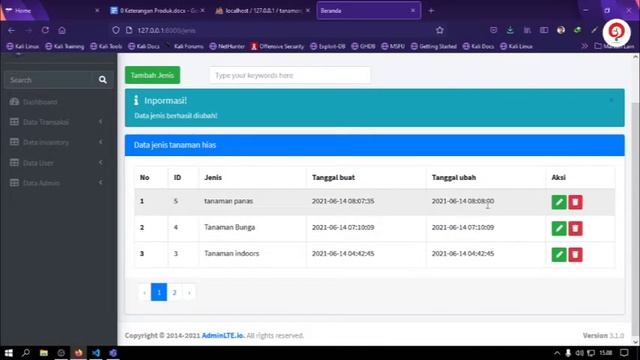640x360 pixels.
Task: Select pagination page 1
Action: click(x=159, y=292)
